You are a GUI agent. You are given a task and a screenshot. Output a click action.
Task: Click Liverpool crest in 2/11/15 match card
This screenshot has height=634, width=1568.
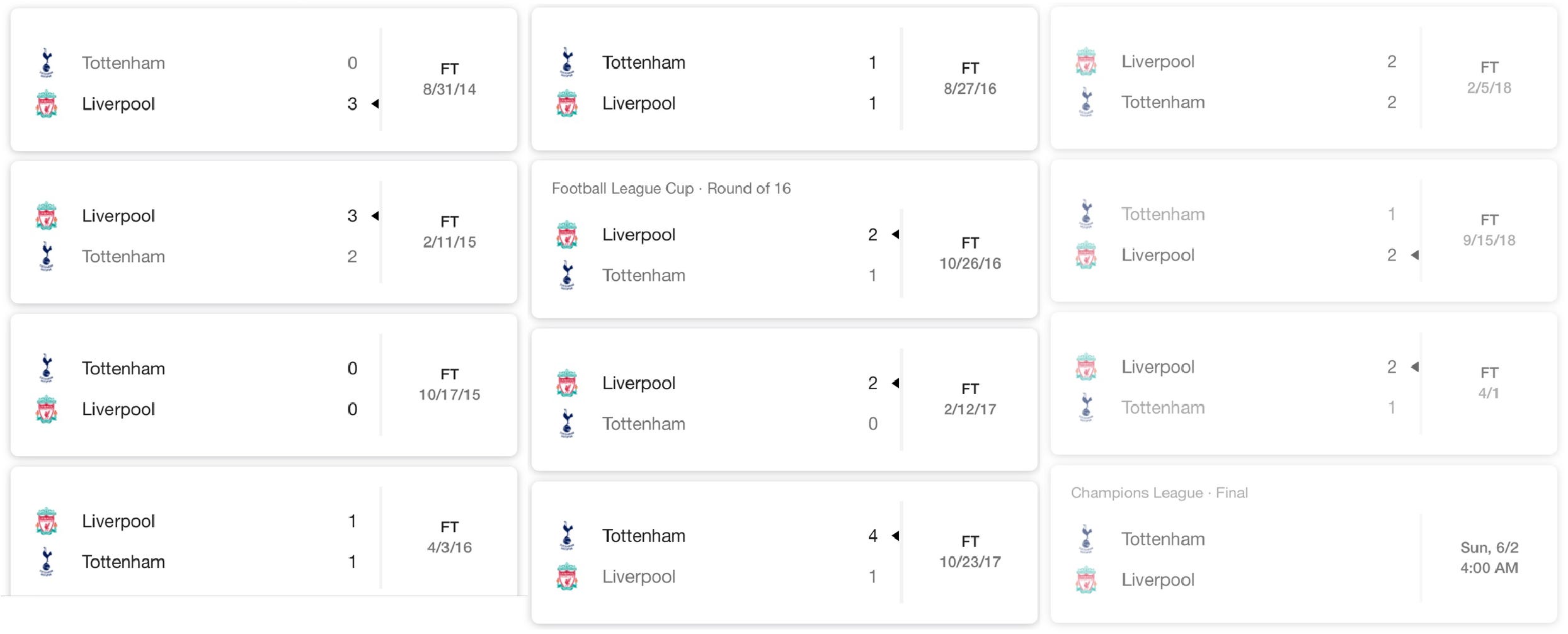47,216
